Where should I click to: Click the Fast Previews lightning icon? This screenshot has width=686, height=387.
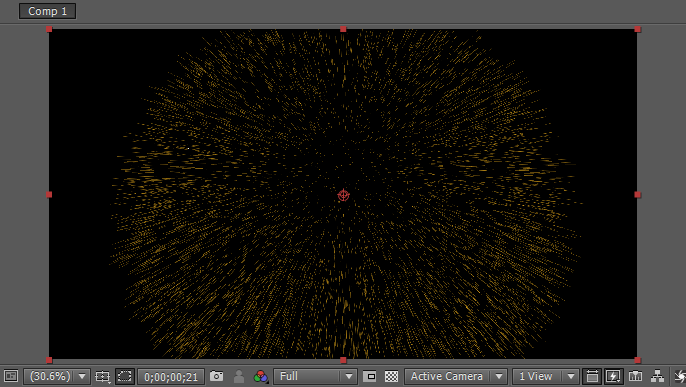coord(613,377)
